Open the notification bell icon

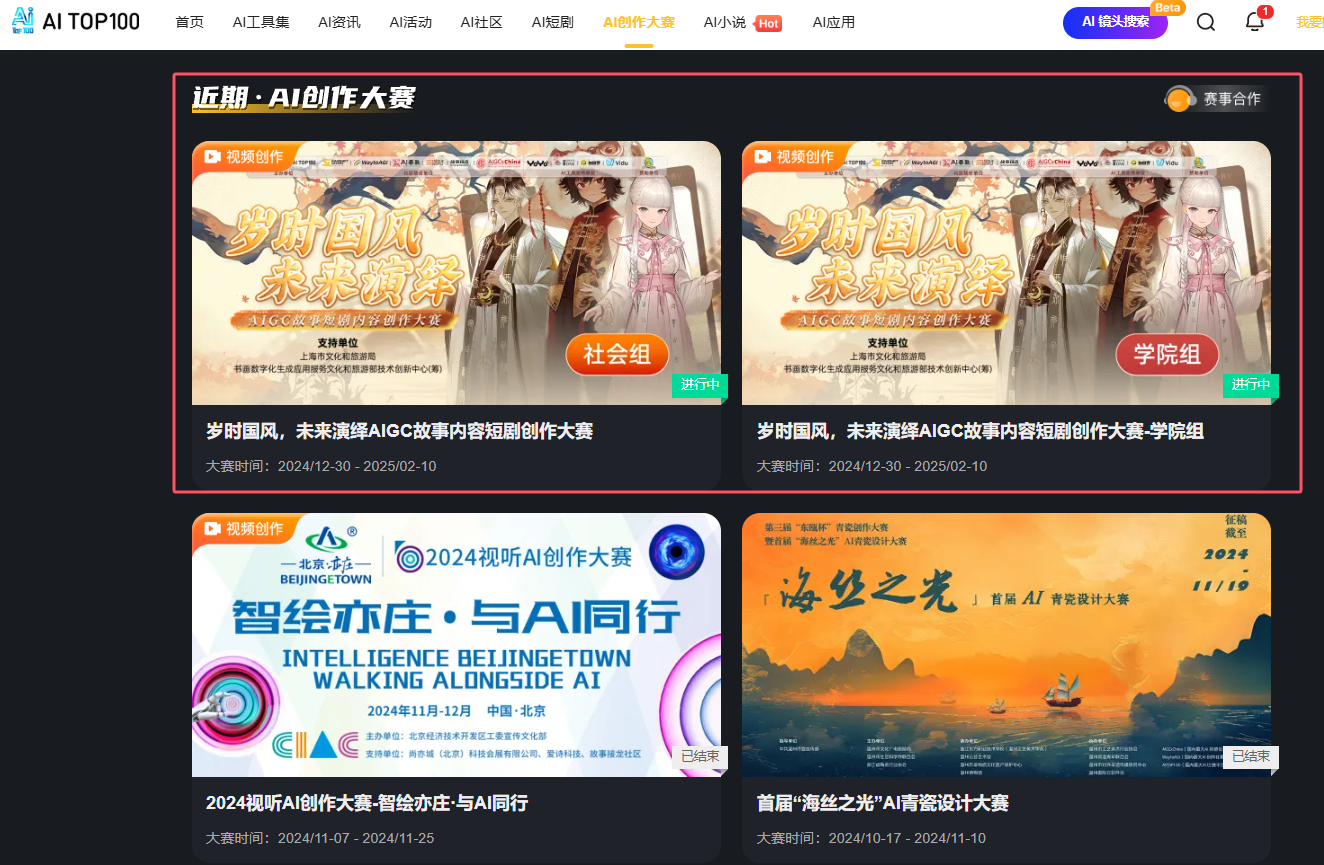pyautogui.click(x=1255, y=21)
